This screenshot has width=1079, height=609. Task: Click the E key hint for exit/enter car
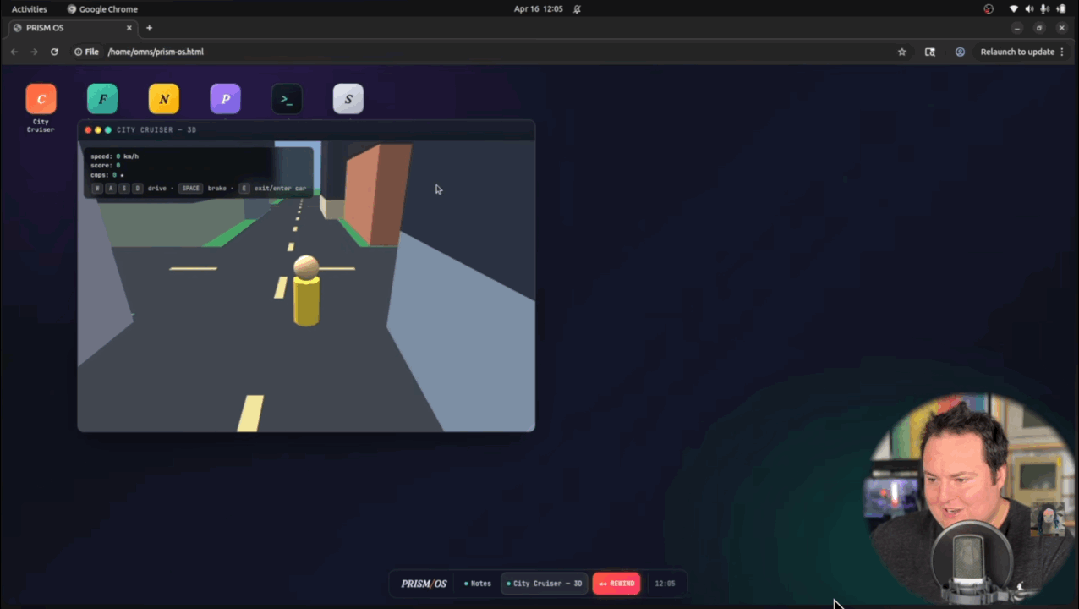[x=244, y=188]
